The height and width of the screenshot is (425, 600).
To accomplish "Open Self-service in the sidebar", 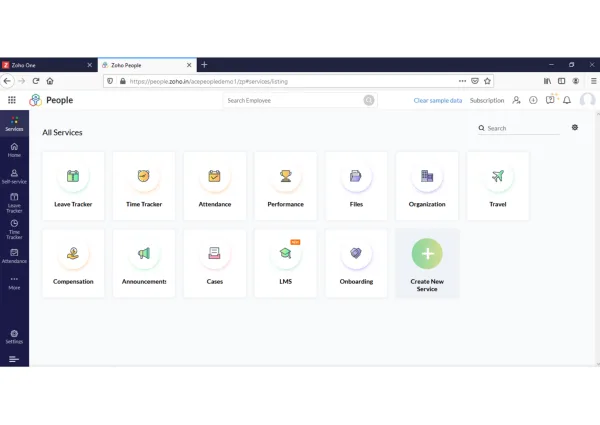I will (x=14, y=177).
